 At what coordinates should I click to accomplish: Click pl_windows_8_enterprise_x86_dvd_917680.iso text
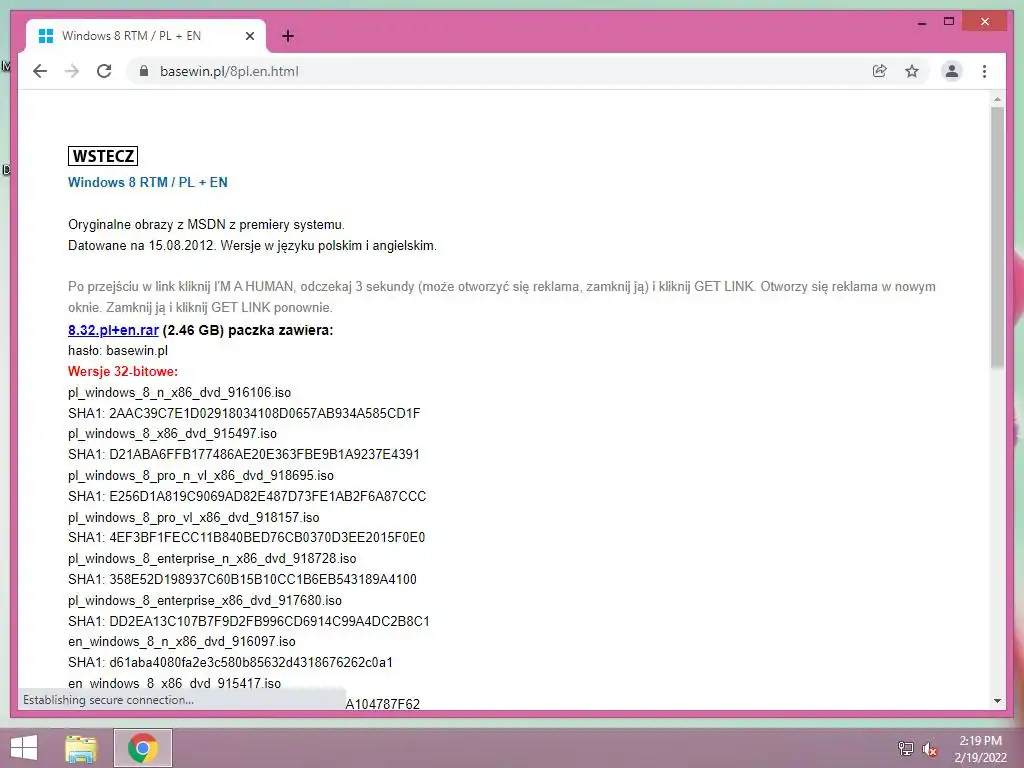click(x=205, y=600)
